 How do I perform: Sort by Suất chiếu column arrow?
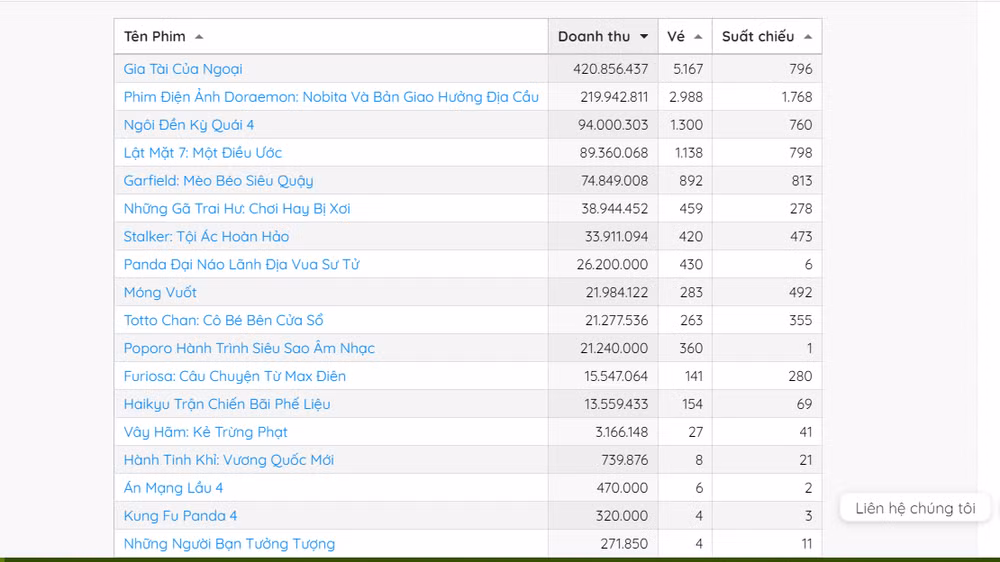pyautogui.click(x=807, y=37)
